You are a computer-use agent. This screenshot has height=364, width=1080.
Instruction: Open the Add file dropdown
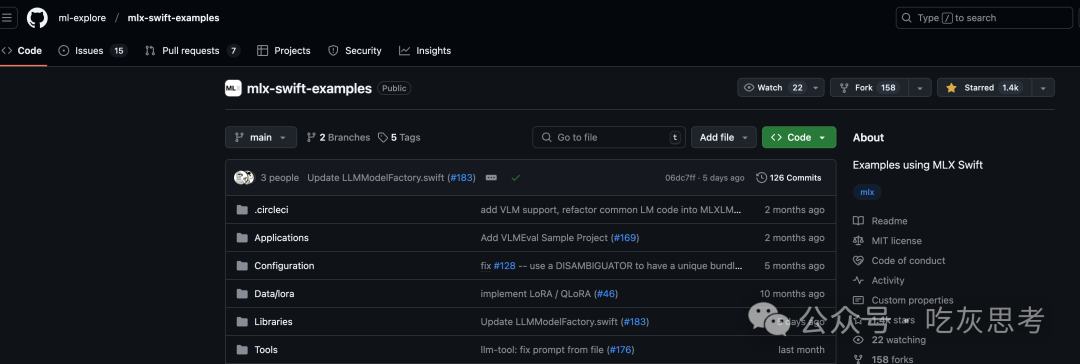tap(723, 137)
